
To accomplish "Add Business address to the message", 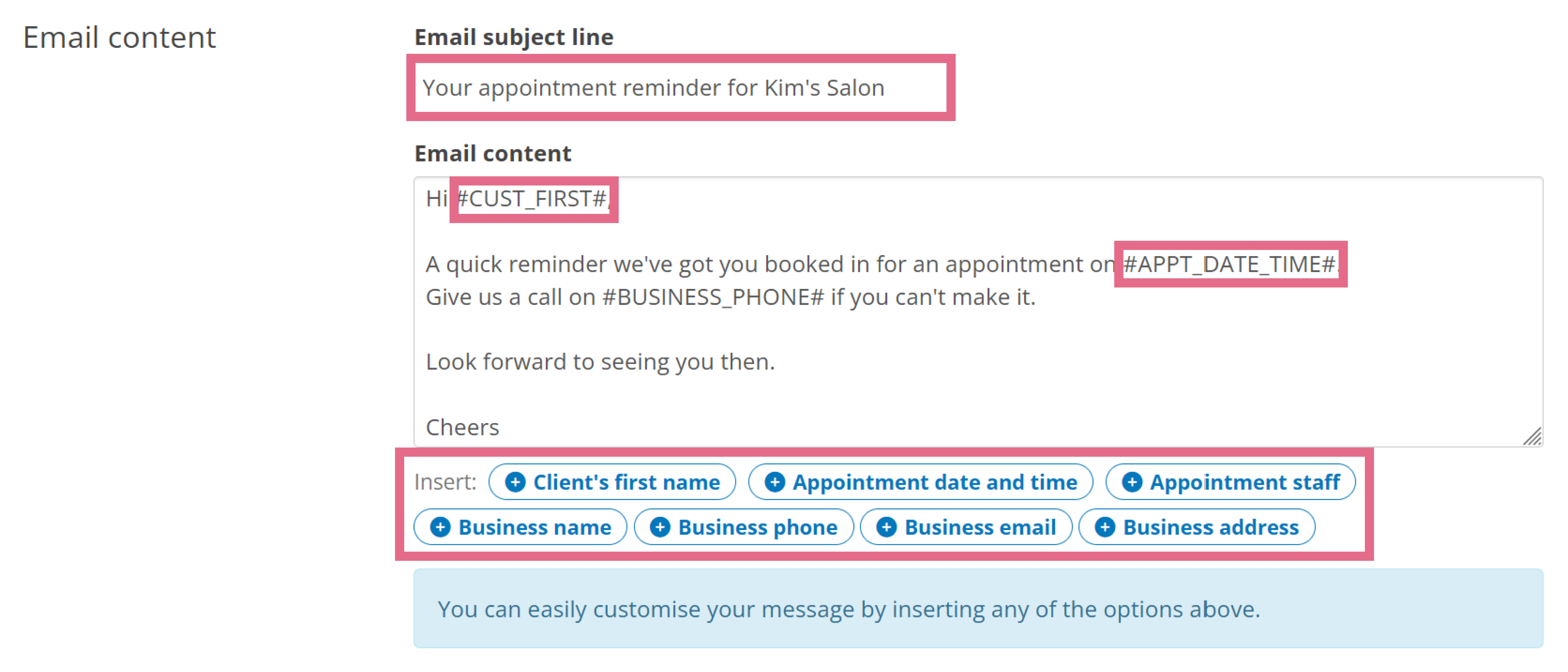I will click(1197, 527).
